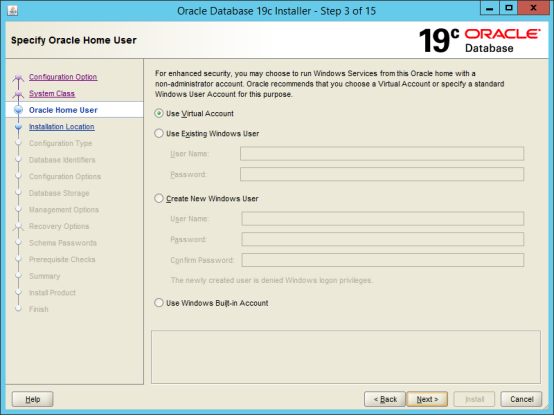This screenshot has height=416, width=554.
Task: Click the disabled Install button
Action: (x=474, y=399)
